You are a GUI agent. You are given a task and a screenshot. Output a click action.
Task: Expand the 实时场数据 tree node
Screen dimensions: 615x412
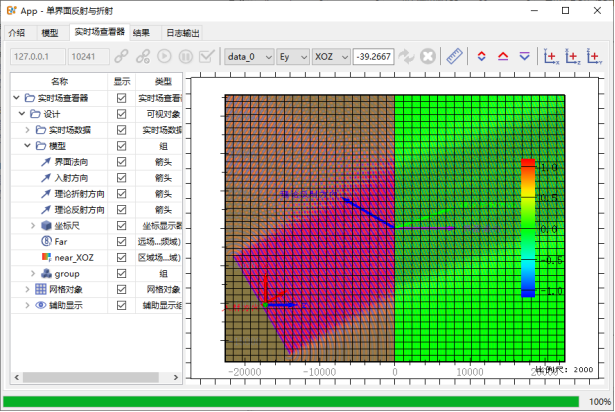[x=27, y=129]
